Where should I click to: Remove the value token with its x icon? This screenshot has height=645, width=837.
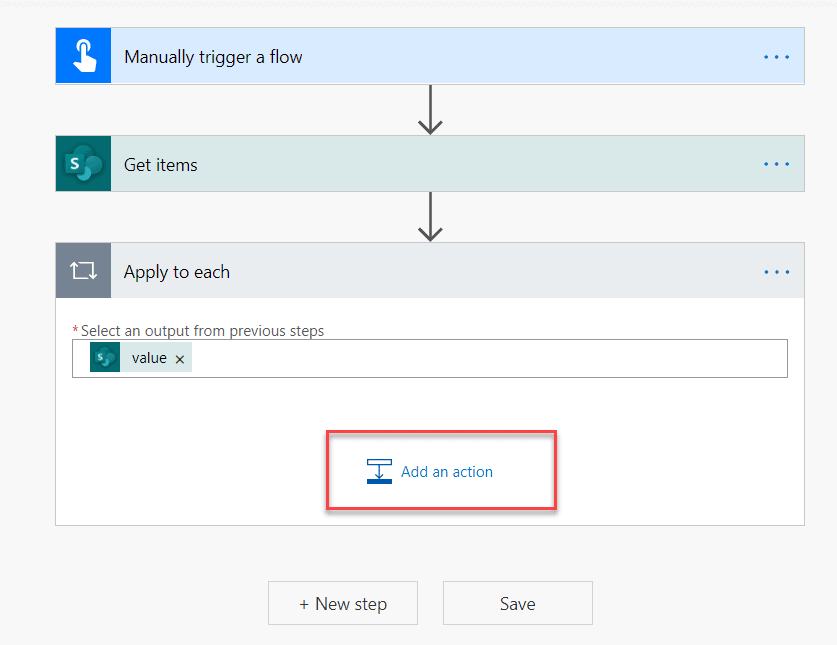179,357
